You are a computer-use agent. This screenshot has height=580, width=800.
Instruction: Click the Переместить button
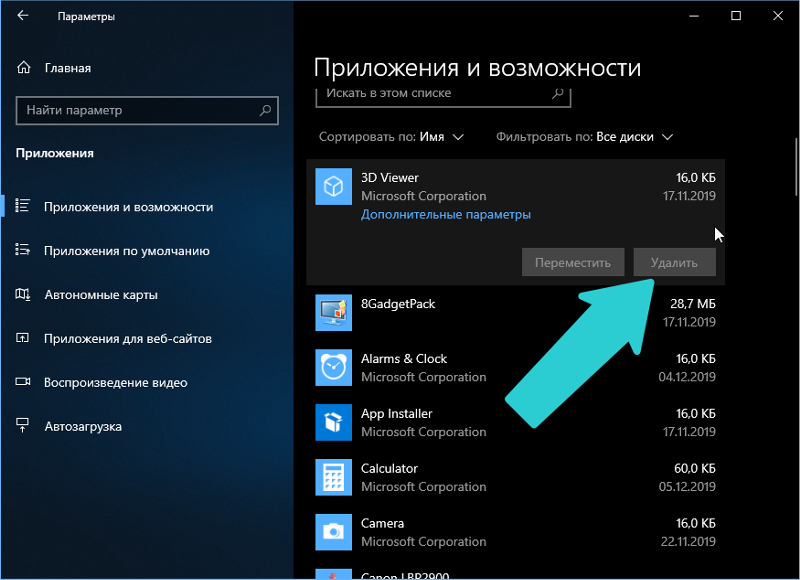(573, 262)
